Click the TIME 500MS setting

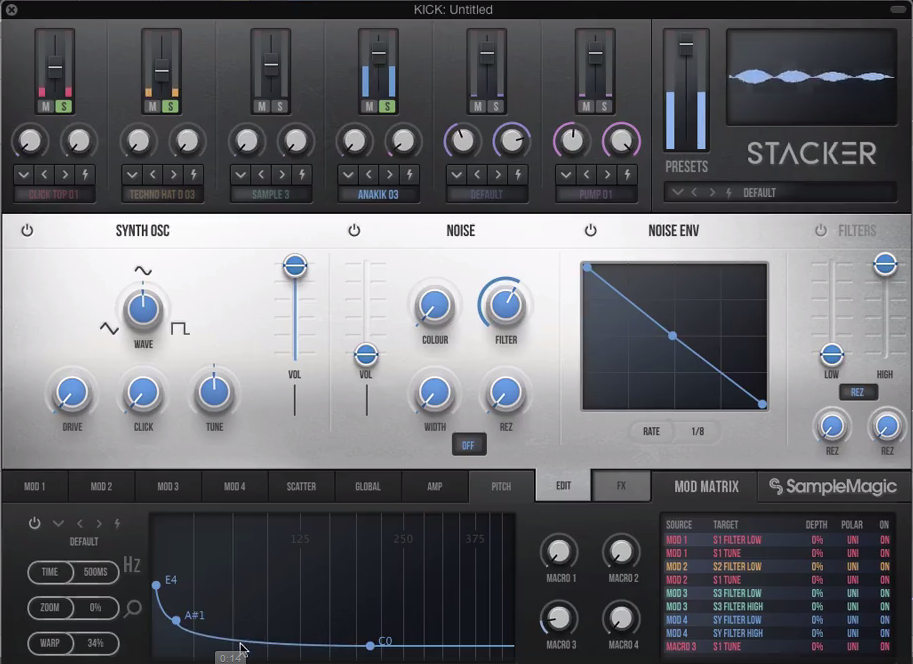tap(73, 572)
